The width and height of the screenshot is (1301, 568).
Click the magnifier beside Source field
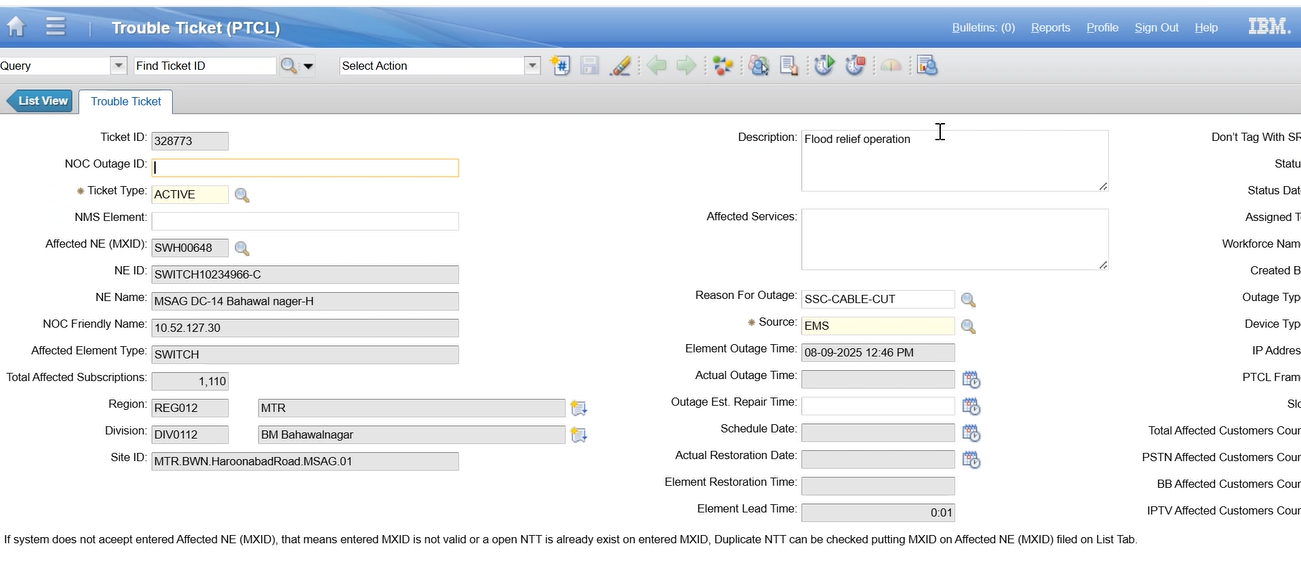click(x=968, y=326)
